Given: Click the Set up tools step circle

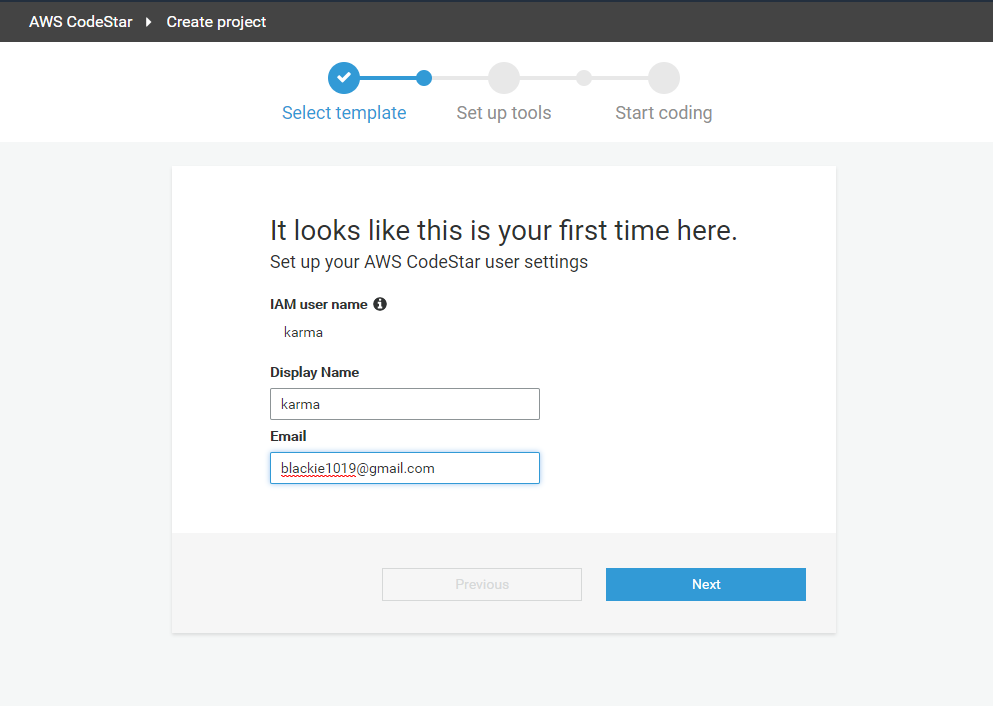Looking at the screenshot, I should [504, 77].
